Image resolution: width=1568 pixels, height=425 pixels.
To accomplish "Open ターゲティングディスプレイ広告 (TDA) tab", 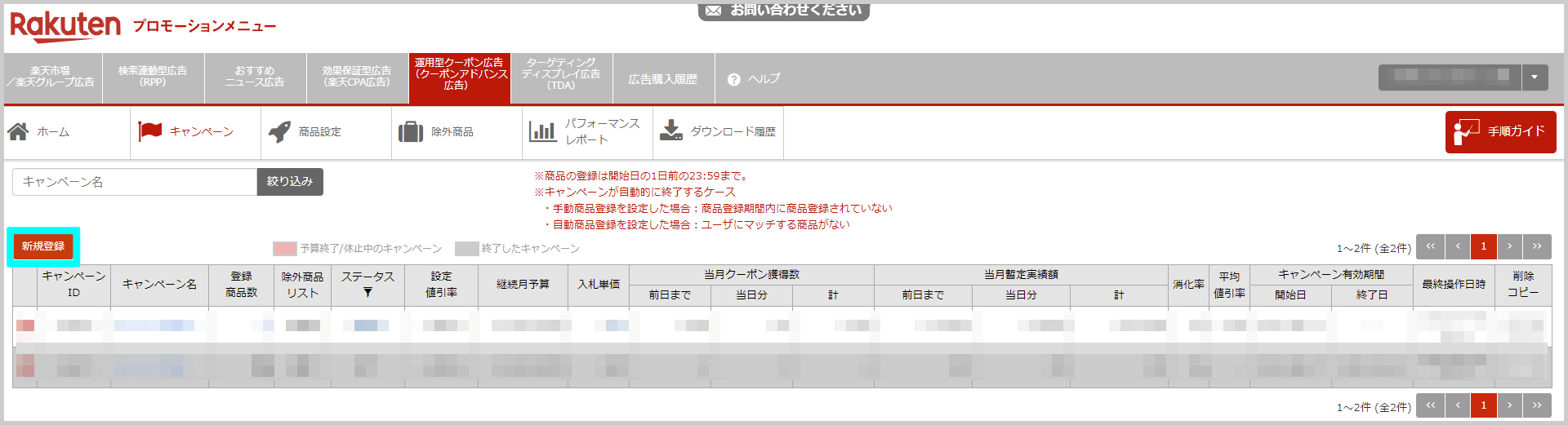I will point(562,77).
